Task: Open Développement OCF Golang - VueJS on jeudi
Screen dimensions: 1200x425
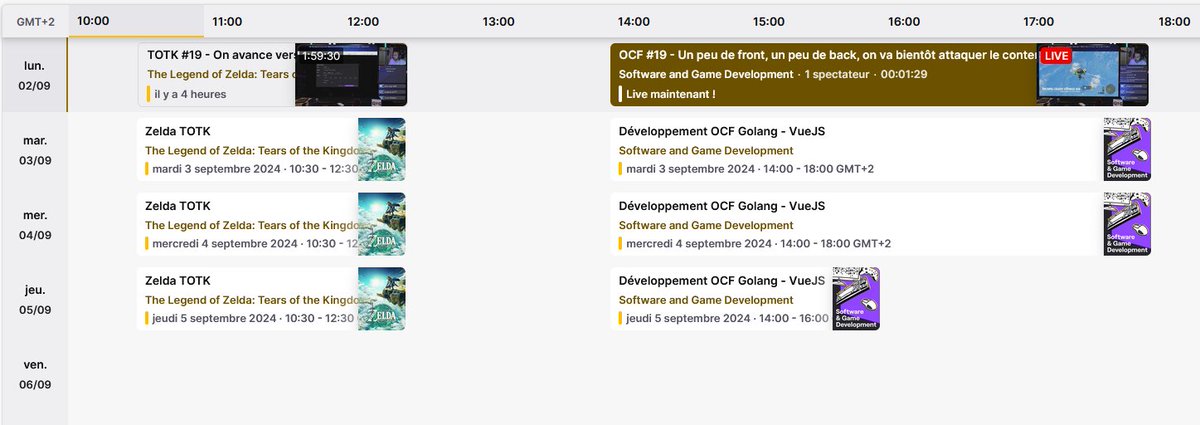Action: (x=722, y=281)
